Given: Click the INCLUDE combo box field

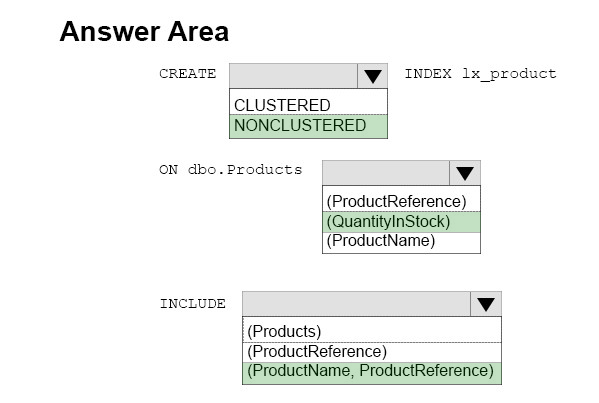Looking at the screenshot, I should pos(356,304).
